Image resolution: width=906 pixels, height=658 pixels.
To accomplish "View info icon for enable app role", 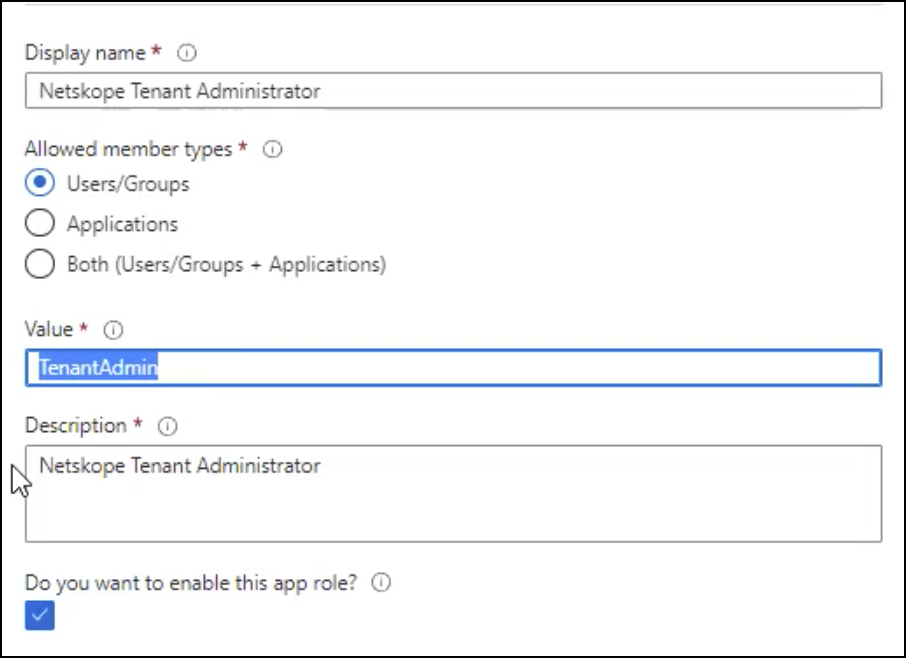I will click(x=381, y=582).
